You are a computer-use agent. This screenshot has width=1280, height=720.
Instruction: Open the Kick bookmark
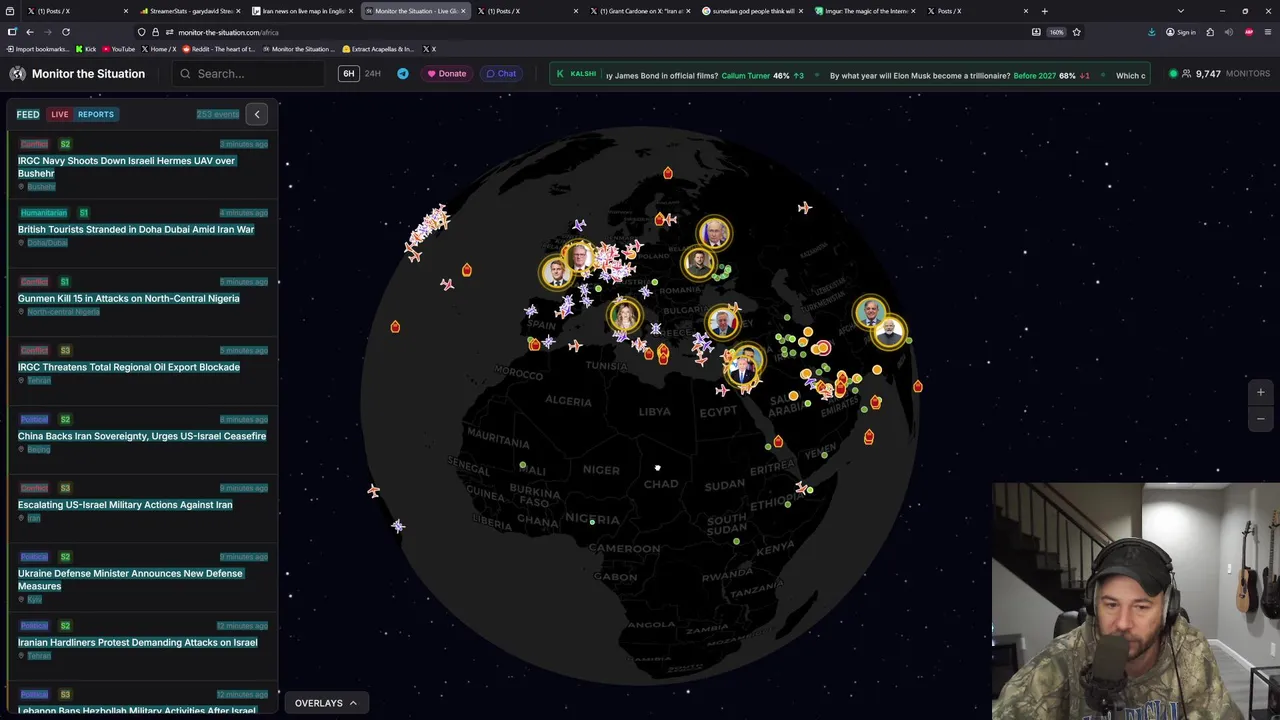(x=86, y=49)
